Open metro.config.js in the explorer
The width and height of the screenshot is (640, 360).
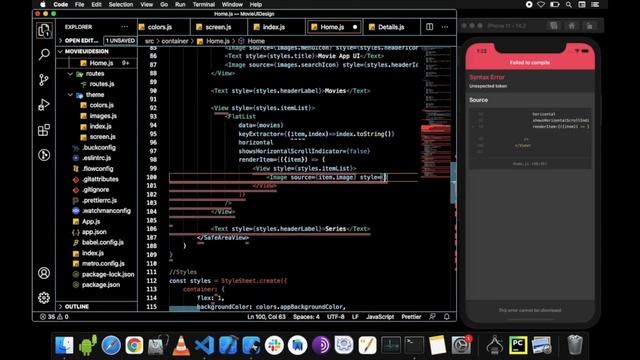click(103, 264)
